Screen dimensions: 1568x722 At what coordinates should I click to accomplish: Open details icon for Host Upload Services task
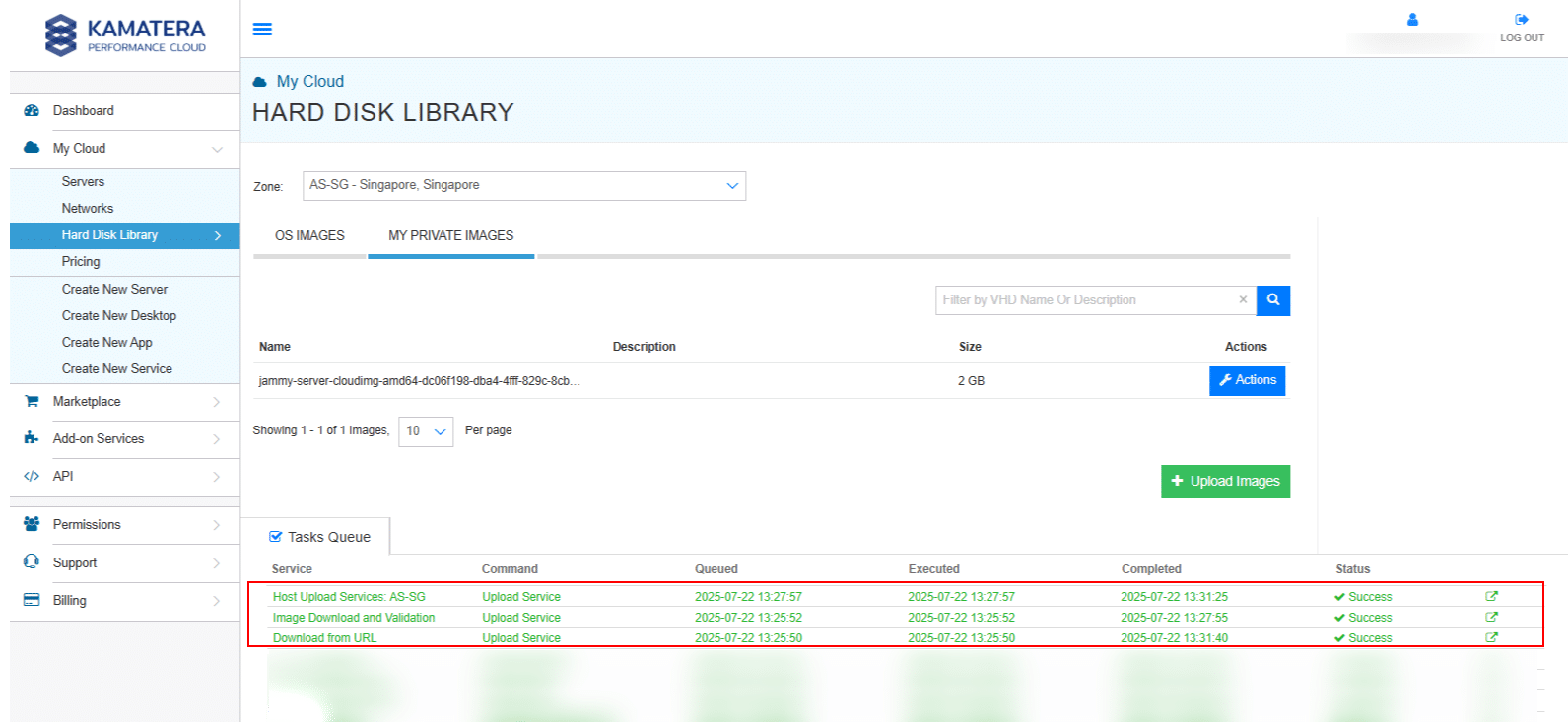click(x=1492, y=596)
